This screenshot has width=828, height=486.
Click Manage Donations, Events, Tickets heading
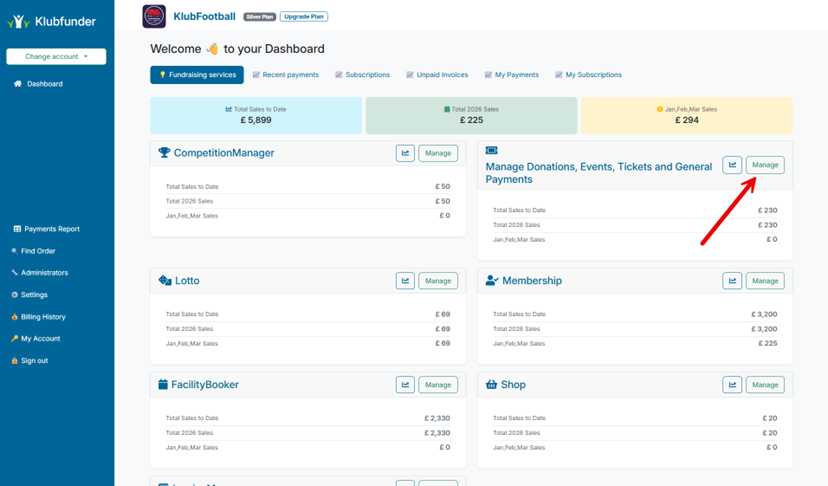(599, 173)
